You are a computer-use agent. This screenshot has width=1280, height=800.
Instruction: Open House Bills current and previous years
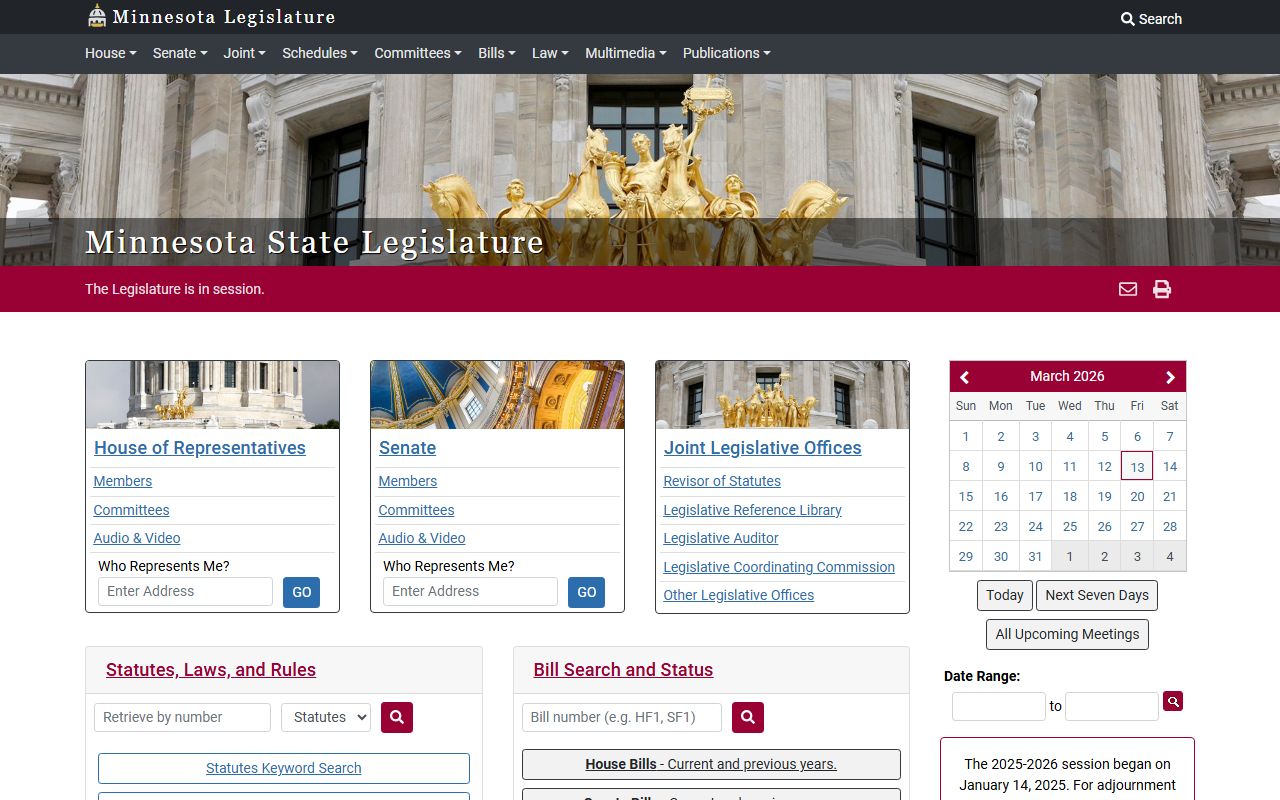[x=711, y=764]
